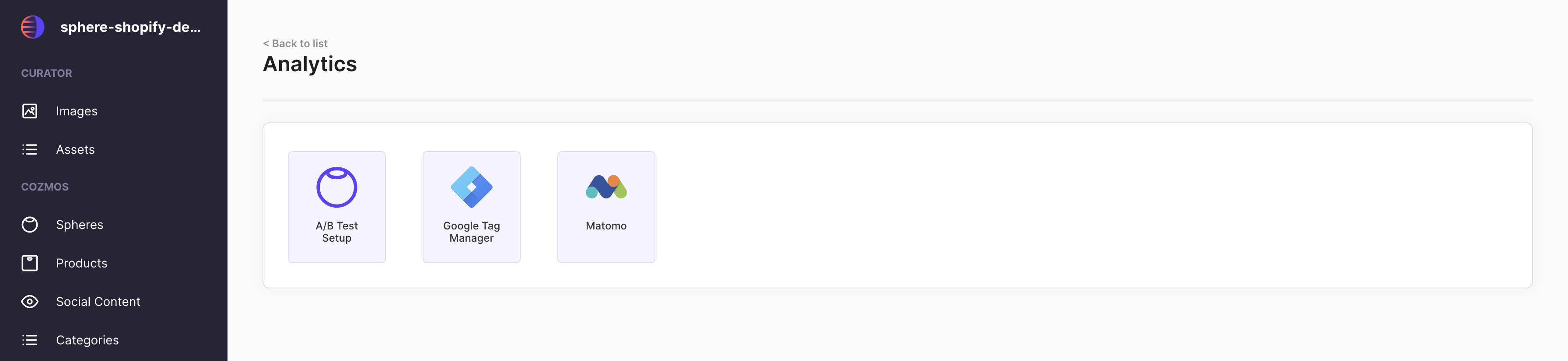The image size is (1568, 361).
Task: Click the sphere logo in the sidebar header
Action: (x=32, y=27)
